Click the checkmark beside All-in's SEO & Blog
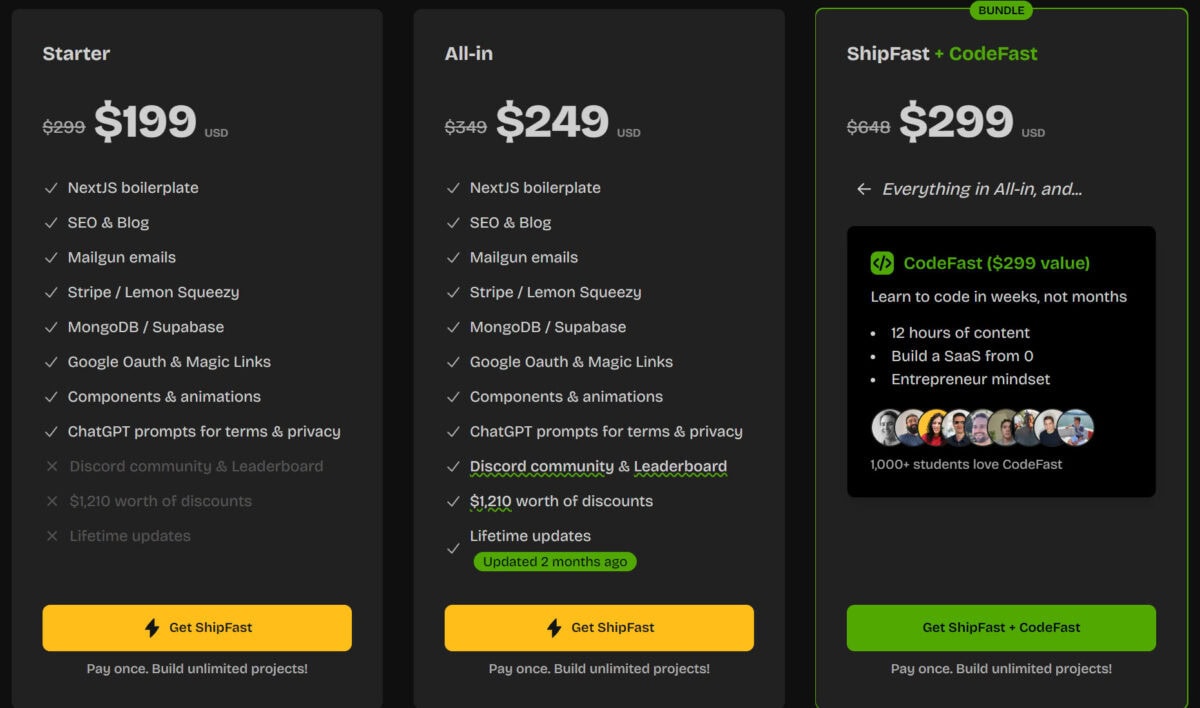This screenshot has width=1200, height=708. tap(453, 223)
